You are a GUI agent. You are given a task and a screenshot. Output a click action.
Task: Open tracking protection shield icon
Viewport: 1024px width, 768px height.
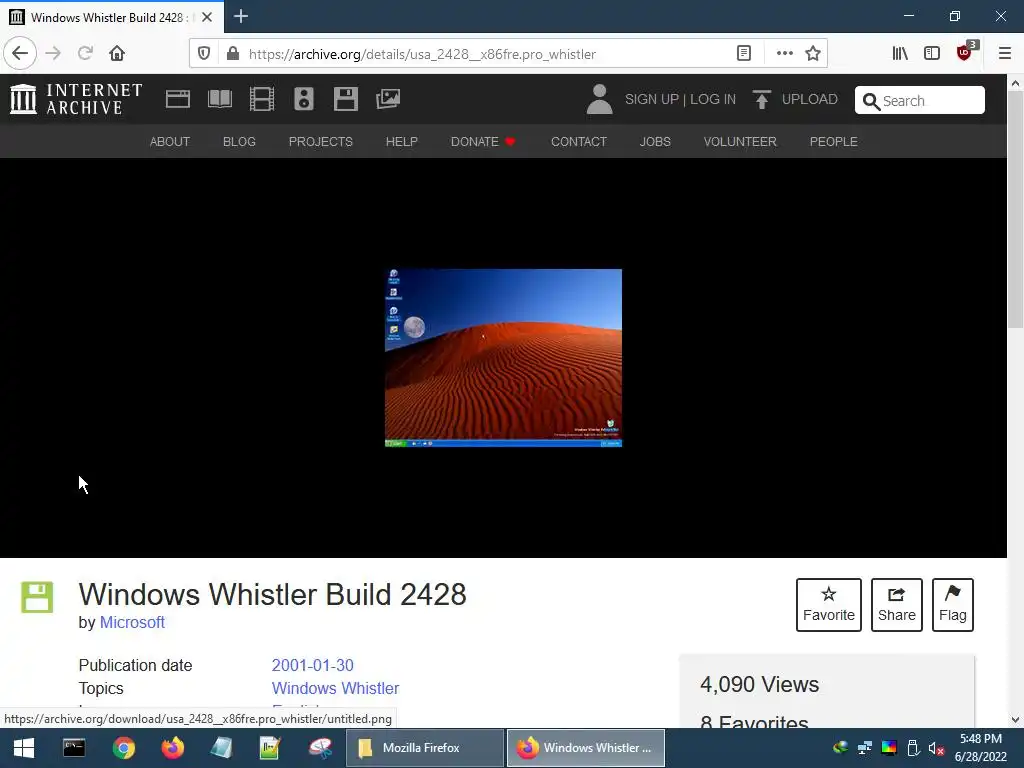204,54
